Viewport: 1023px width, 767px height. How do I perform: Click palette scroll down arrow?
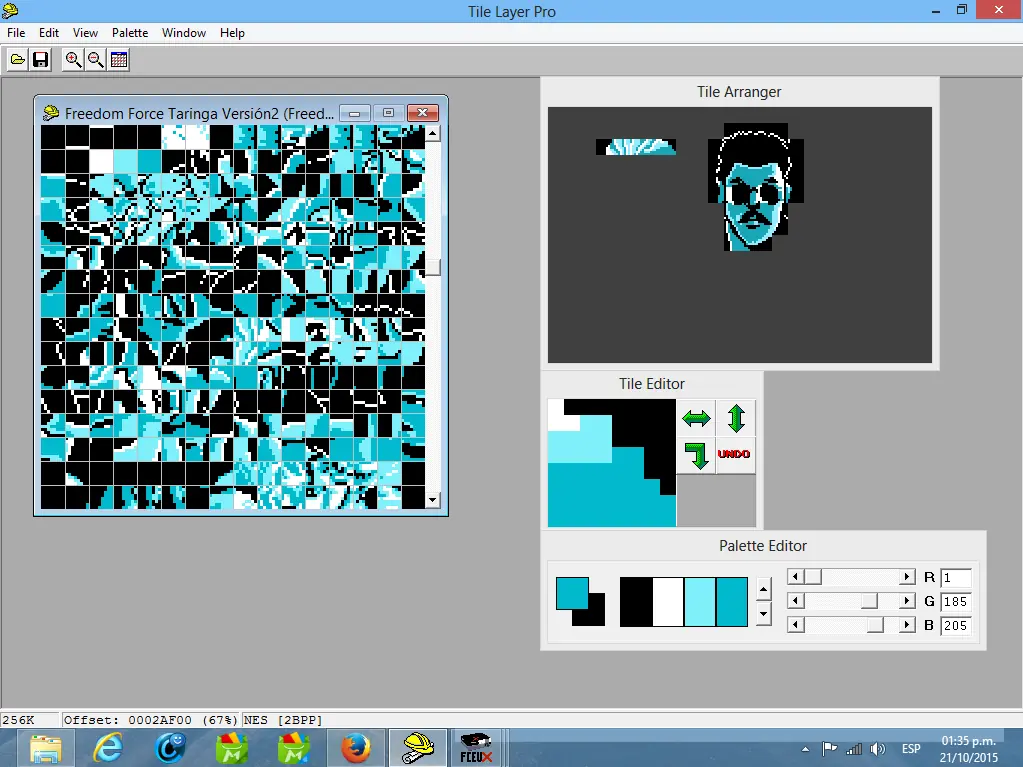click(x=763, y=614)
